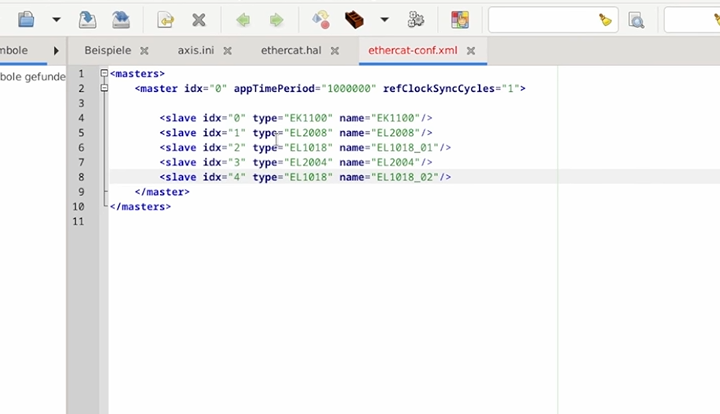The image size is (720, 414).
Task: Click the toolbar search input field
Action: coord(545,19)
